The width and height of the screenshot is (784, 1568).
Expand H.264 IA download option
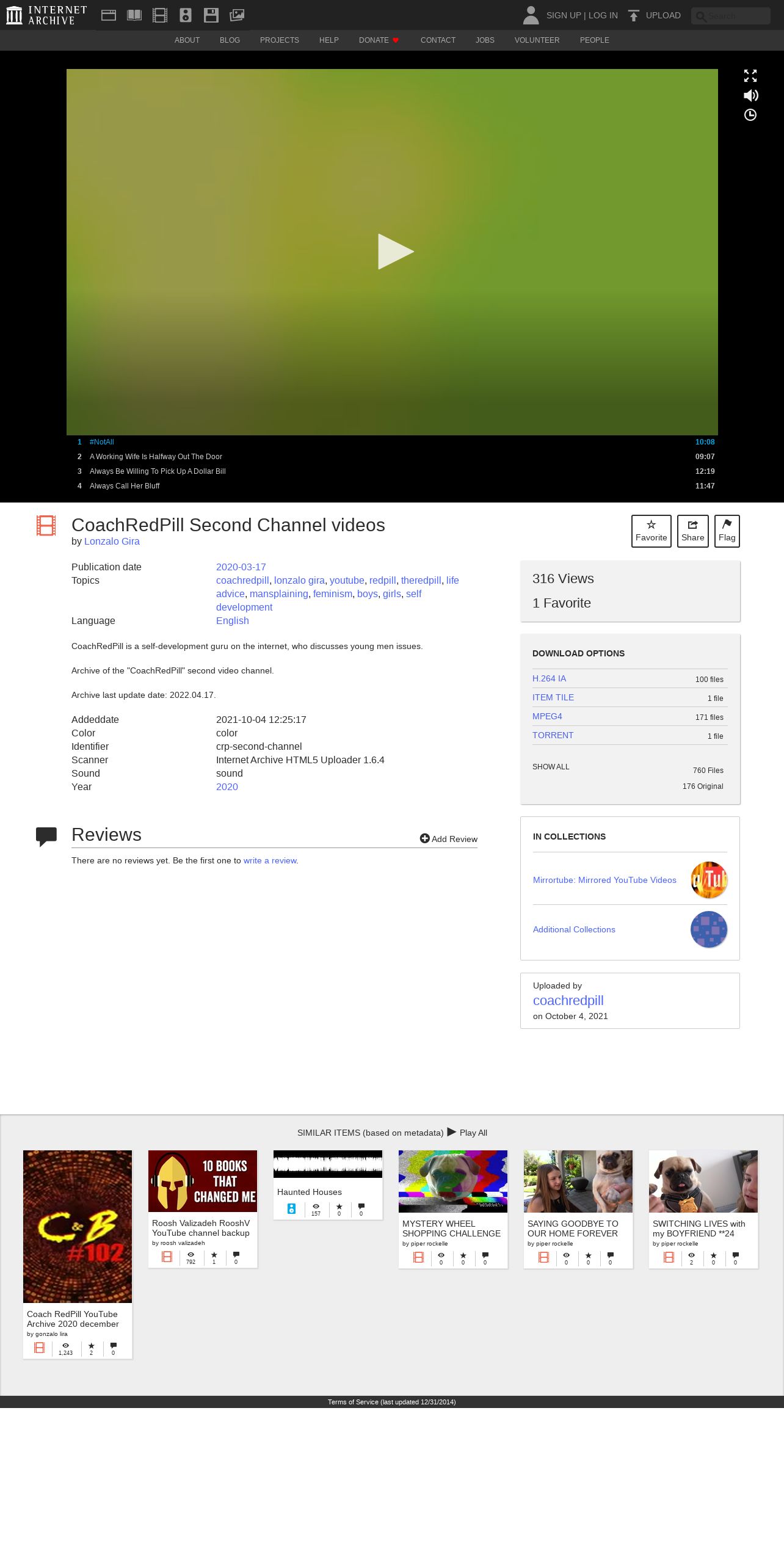point(550,678)
